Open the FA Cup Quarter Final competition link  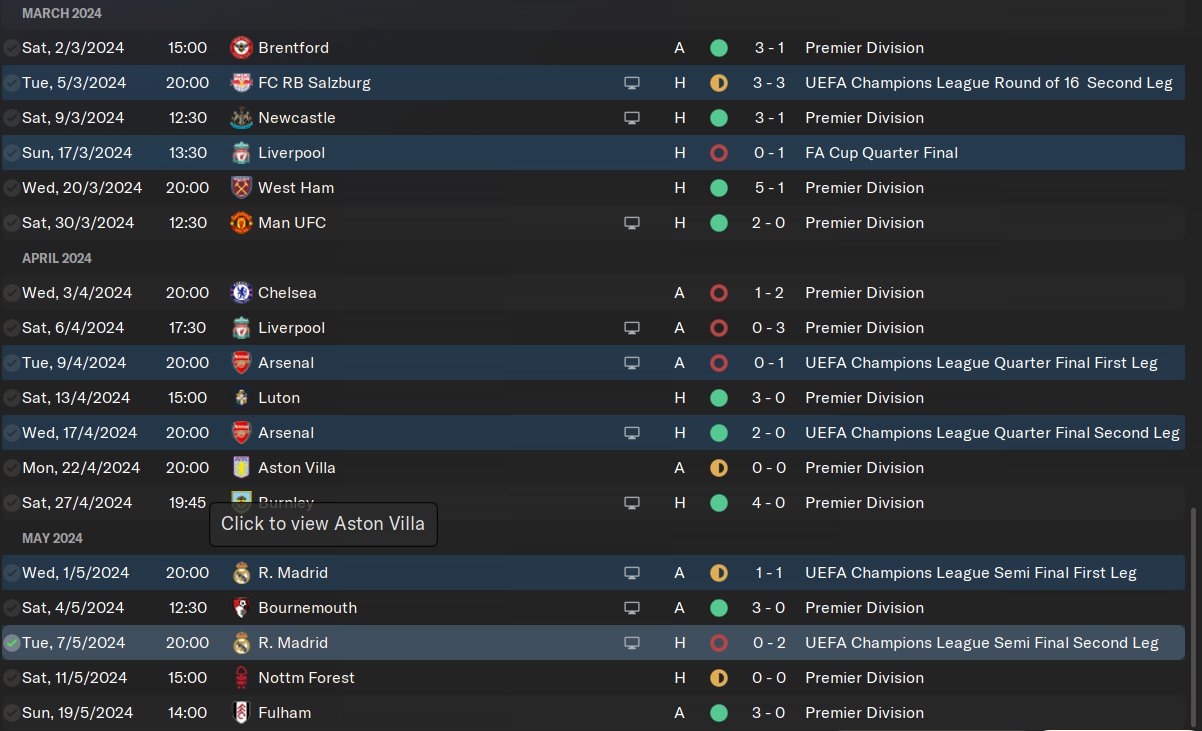[881, 153]
